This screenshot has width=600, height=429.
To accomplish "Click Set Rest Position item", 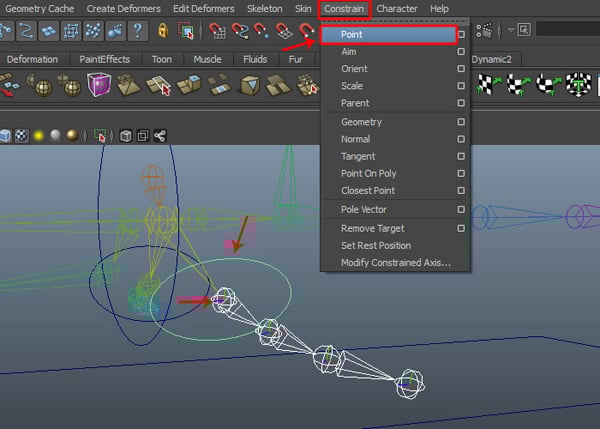I will point(376,245).
